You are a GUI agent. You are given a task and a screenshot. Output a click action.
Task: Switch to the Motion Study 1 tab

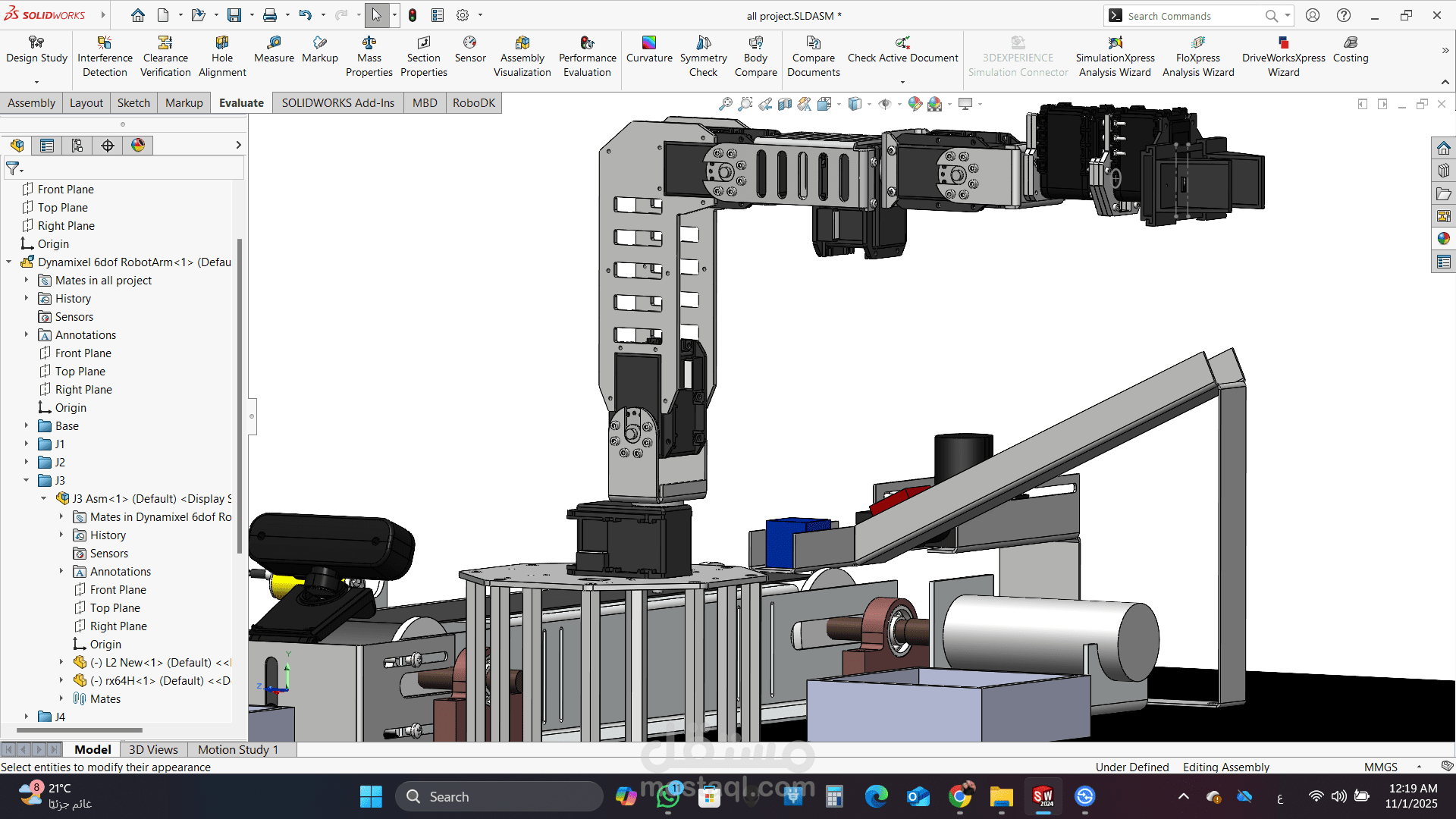coord(238,749)
